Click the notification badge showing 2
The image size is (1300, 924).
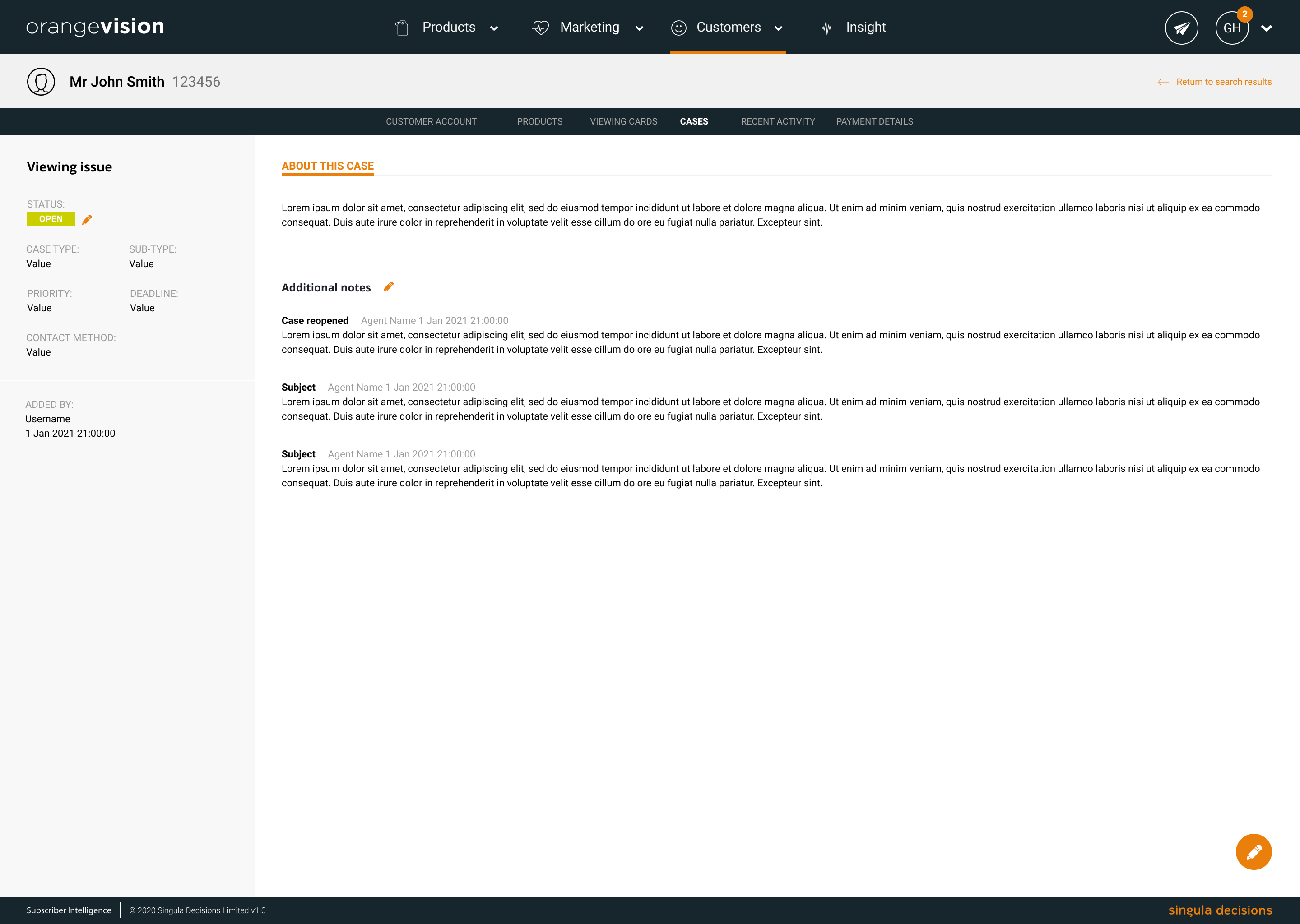1245,14
